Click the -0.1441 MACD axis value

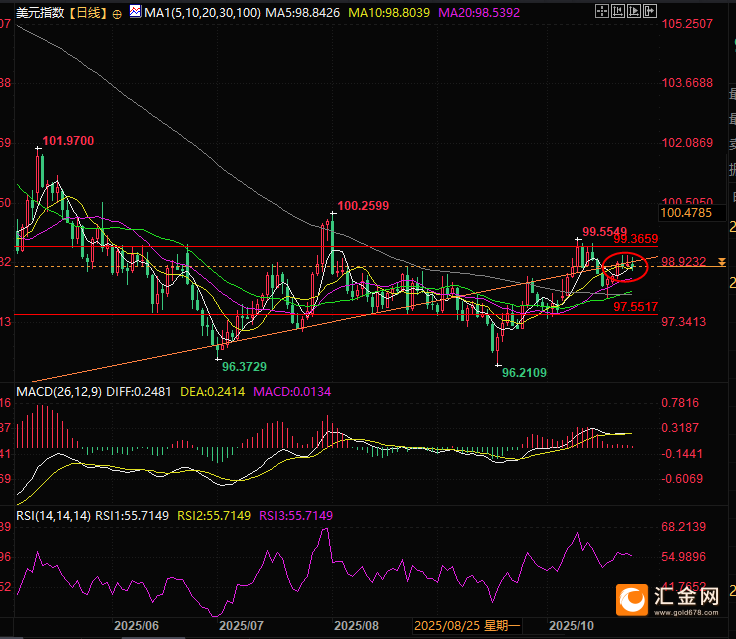click(682, 454)
